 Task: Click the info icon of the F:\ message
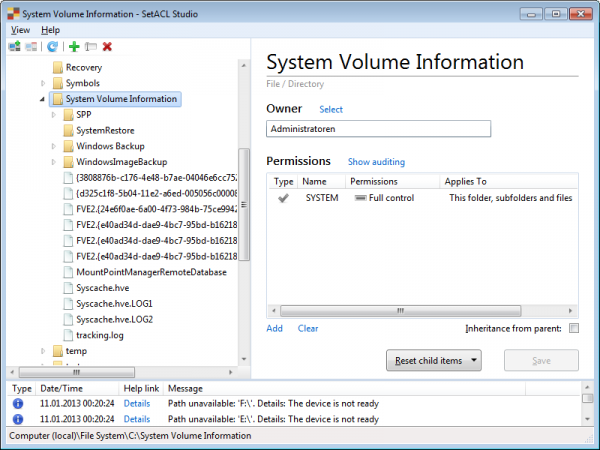click(x=18, y=404)
